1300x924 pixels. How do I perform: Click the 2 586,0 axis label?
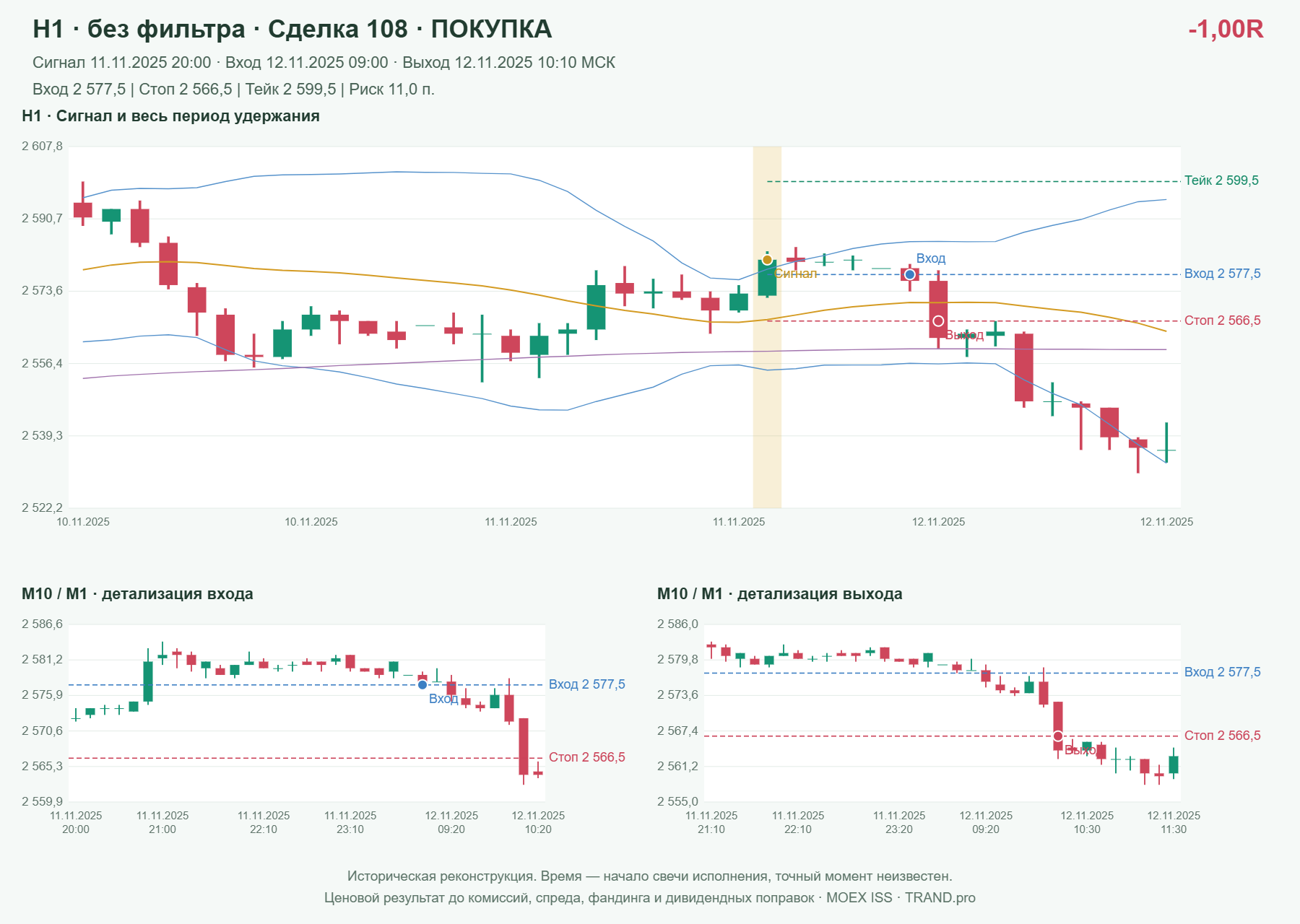coord(677,624)
